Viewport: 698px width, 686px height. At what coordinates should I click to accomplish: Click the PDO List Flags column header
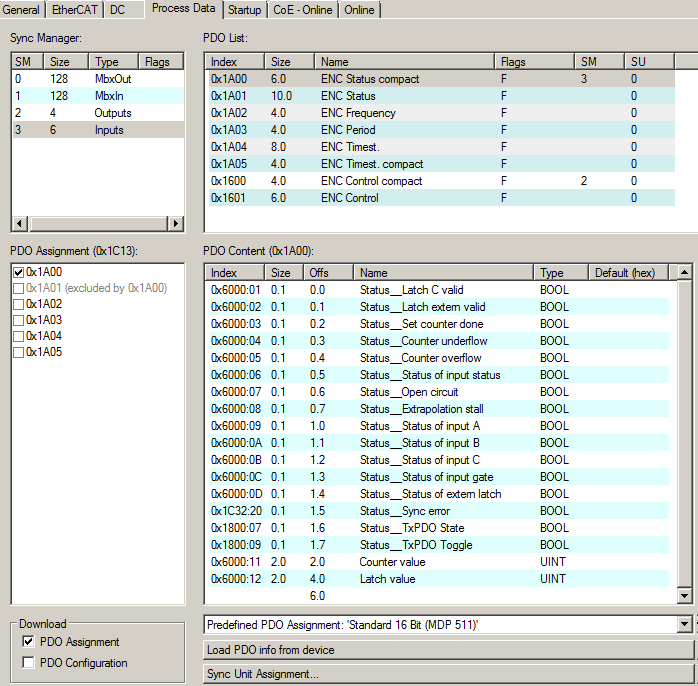[x=534, y=61]
